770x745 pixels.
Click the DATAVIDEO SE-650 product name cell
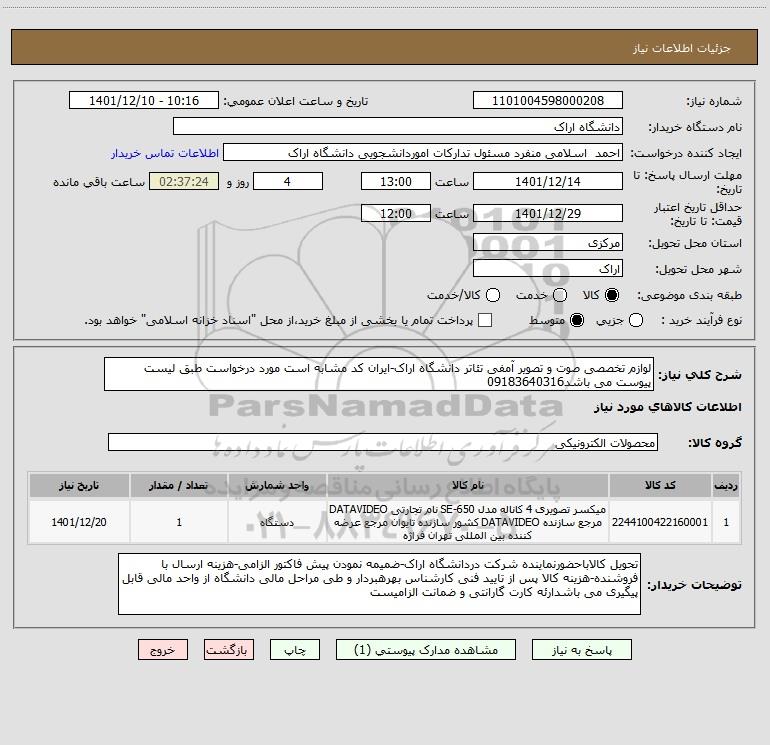point(468,522)
